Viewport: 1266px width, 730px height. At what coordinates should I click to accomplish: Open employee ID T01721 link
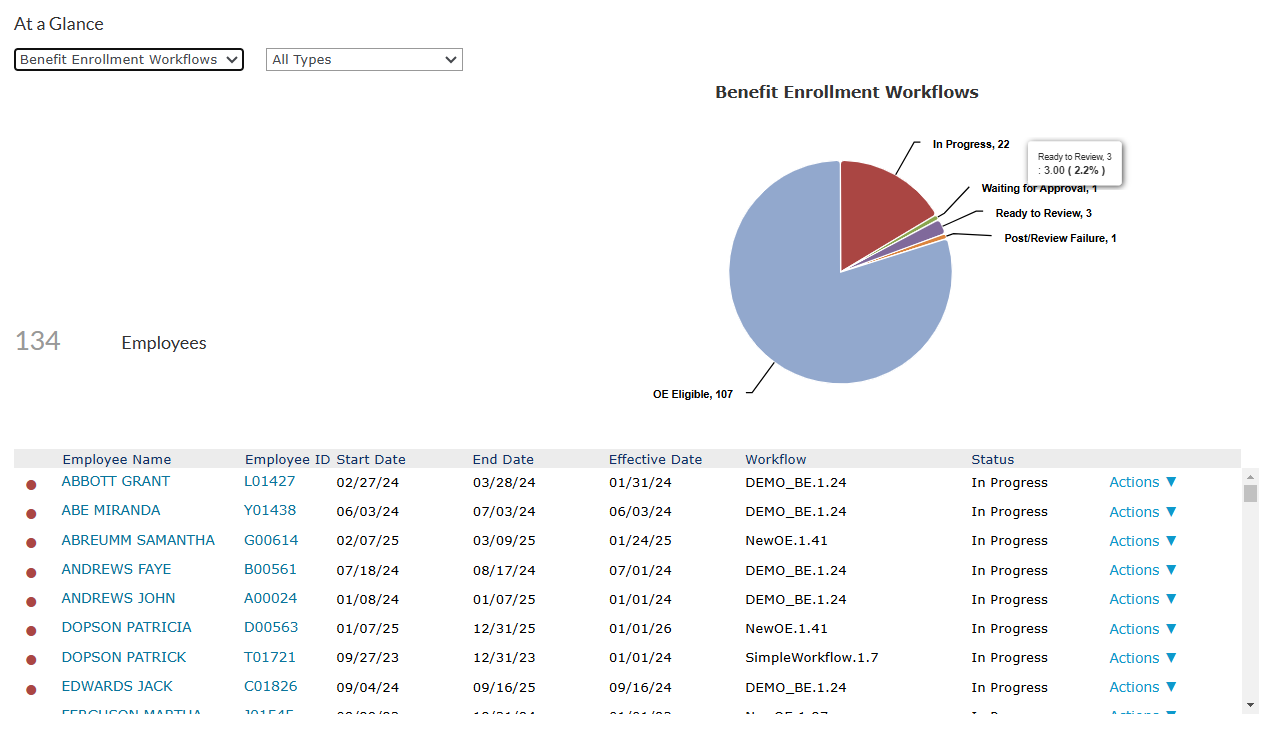pos(270,657)
